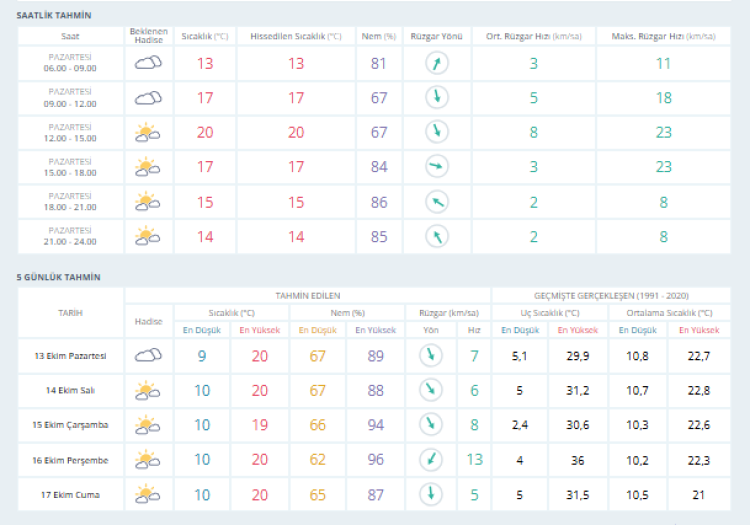Click the weather icon for 21.00 - 24.00

(x=148, y=236)
